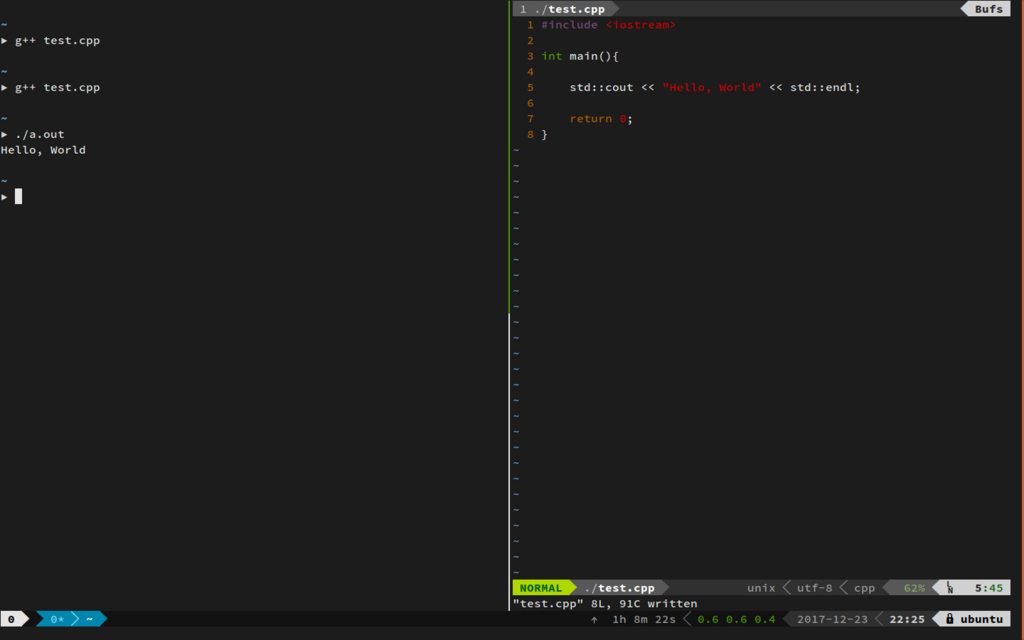This screenshot has width=1024, height=640.
Task: Click the utf-8 encoding segment
Action: point(814,588)
